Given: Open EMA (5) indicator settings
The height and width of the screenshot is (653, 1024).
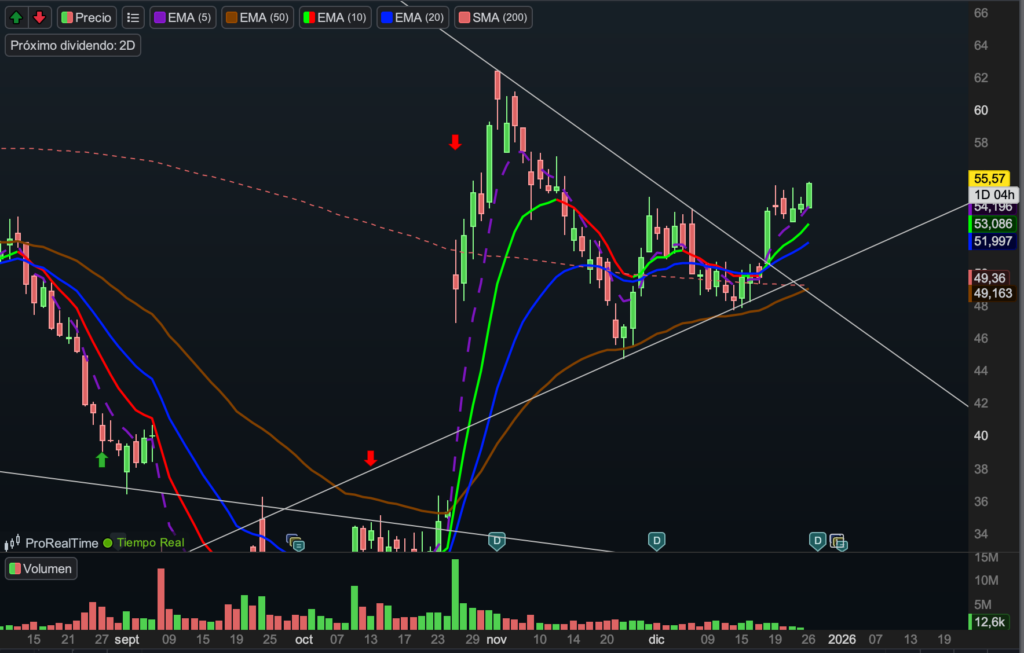Looking at the screenshot, I should pos(185,17).
